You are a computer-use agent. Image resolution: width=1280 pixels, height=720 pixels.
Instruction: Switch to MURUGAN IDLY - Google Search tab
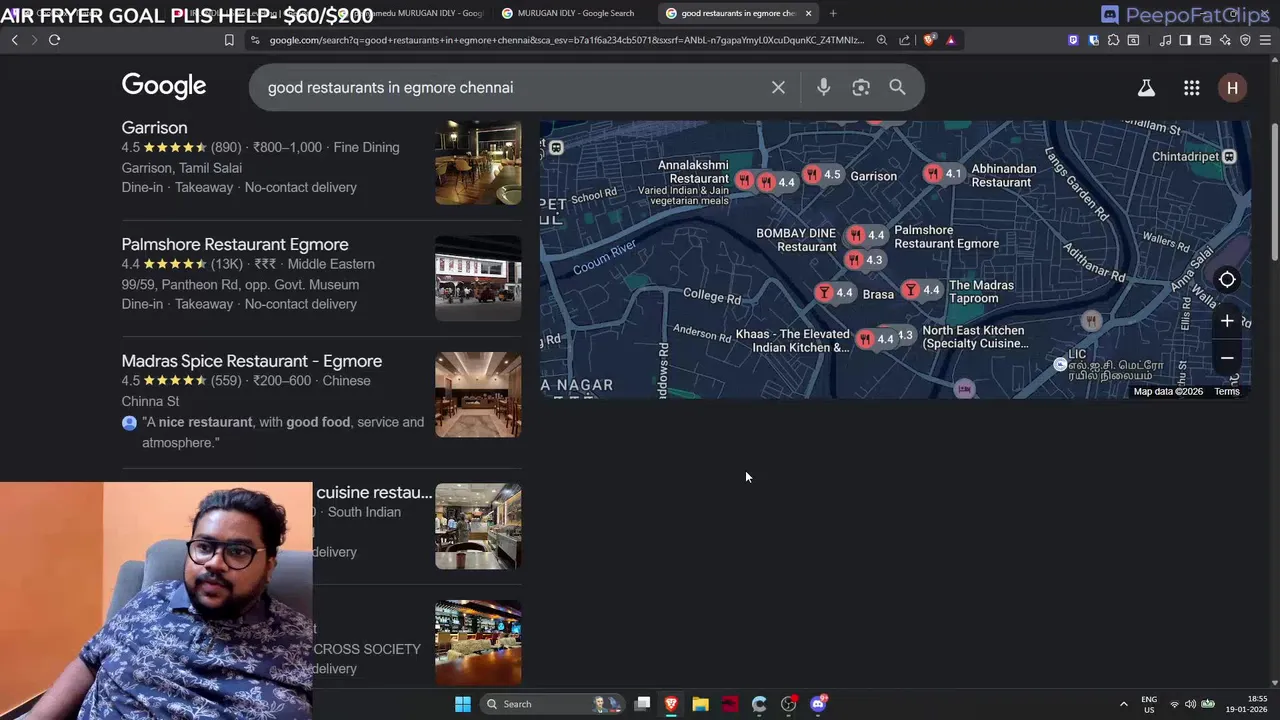click(x=575, y=13)
